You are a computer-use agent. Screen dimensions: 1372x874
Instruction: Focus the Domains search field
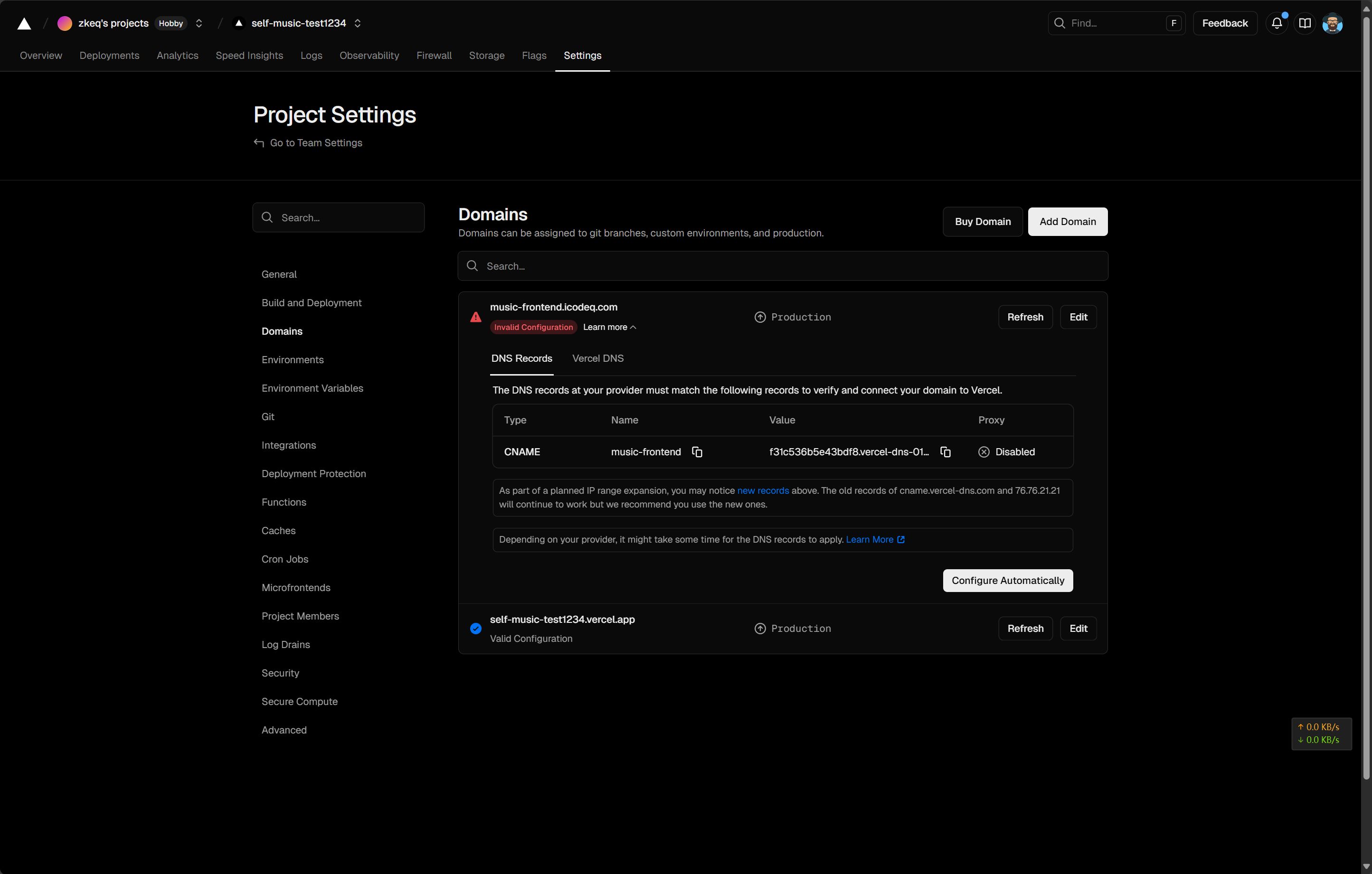(782, 266)
